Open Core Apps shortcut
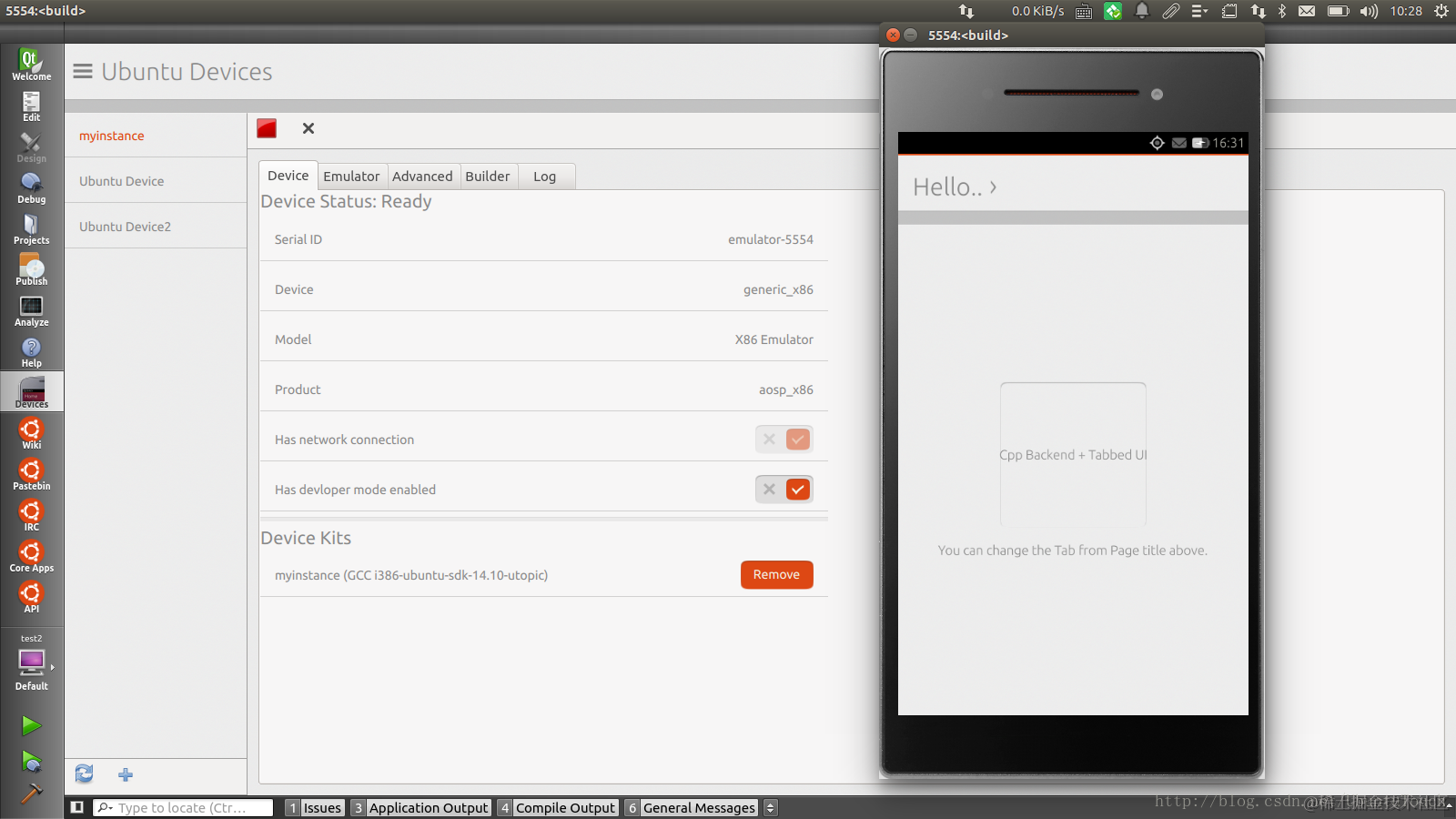This screenshot has height=819, width=1456. (31, 556)
